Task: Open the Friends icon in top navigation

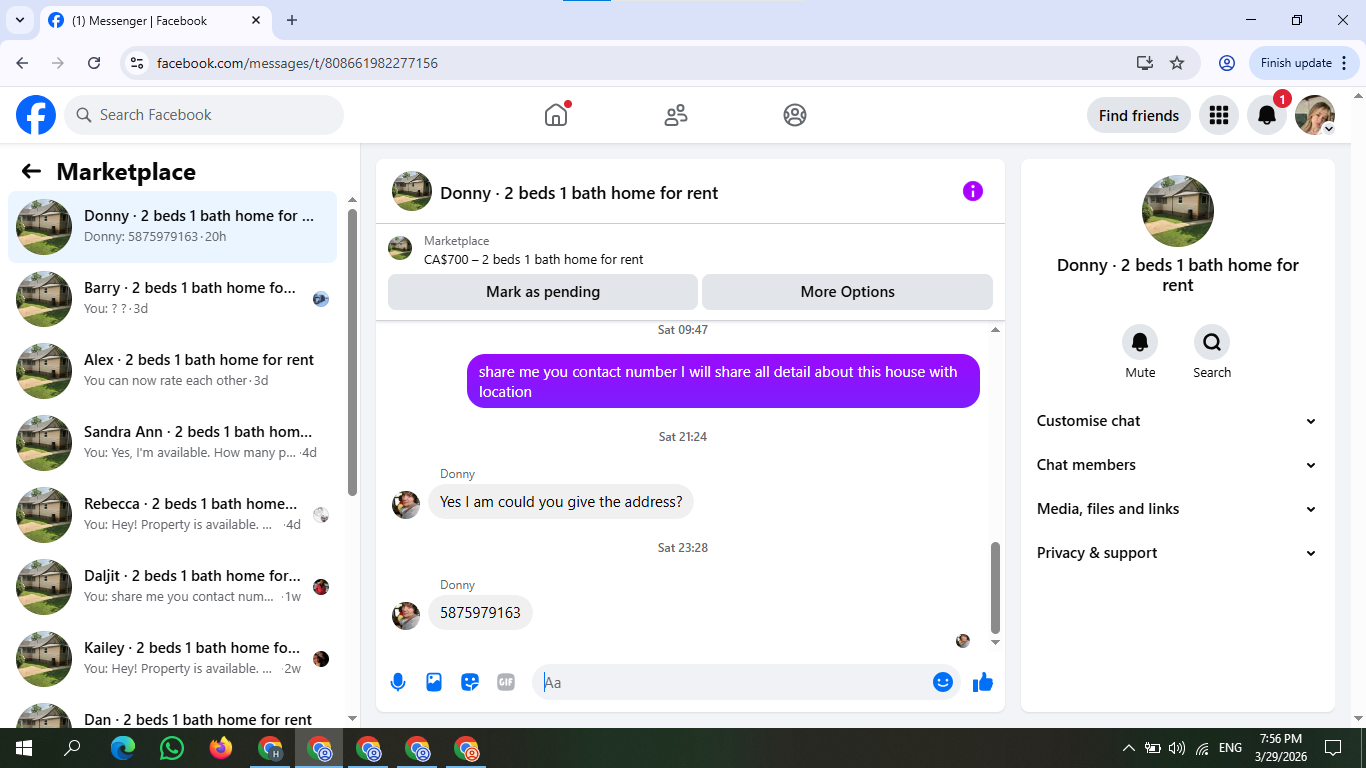Action: point(676,115)
